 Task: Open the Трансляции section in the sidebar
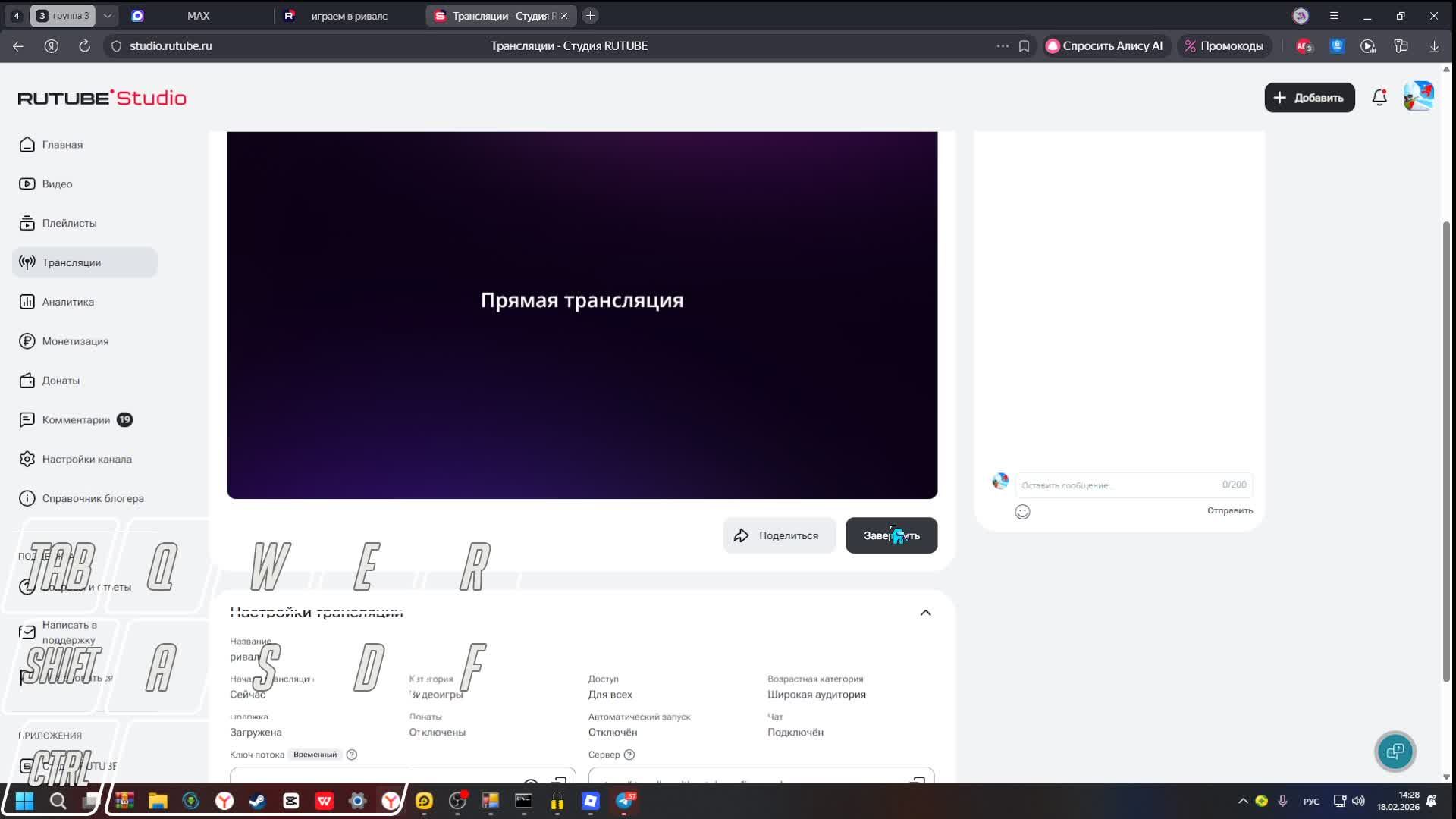click(x=72, y=262)
